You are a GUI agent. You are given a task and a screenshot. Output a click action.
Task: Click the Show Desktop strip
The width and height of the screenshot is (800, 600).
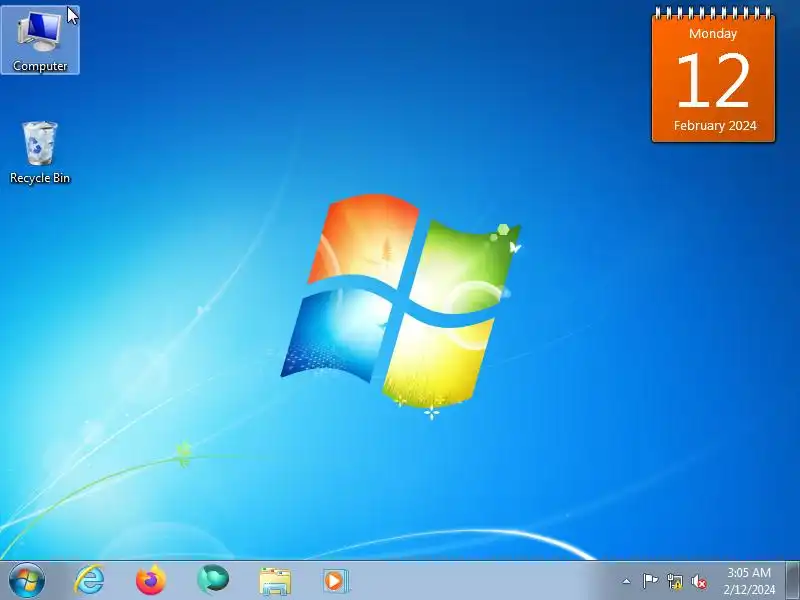click(792, 581)
